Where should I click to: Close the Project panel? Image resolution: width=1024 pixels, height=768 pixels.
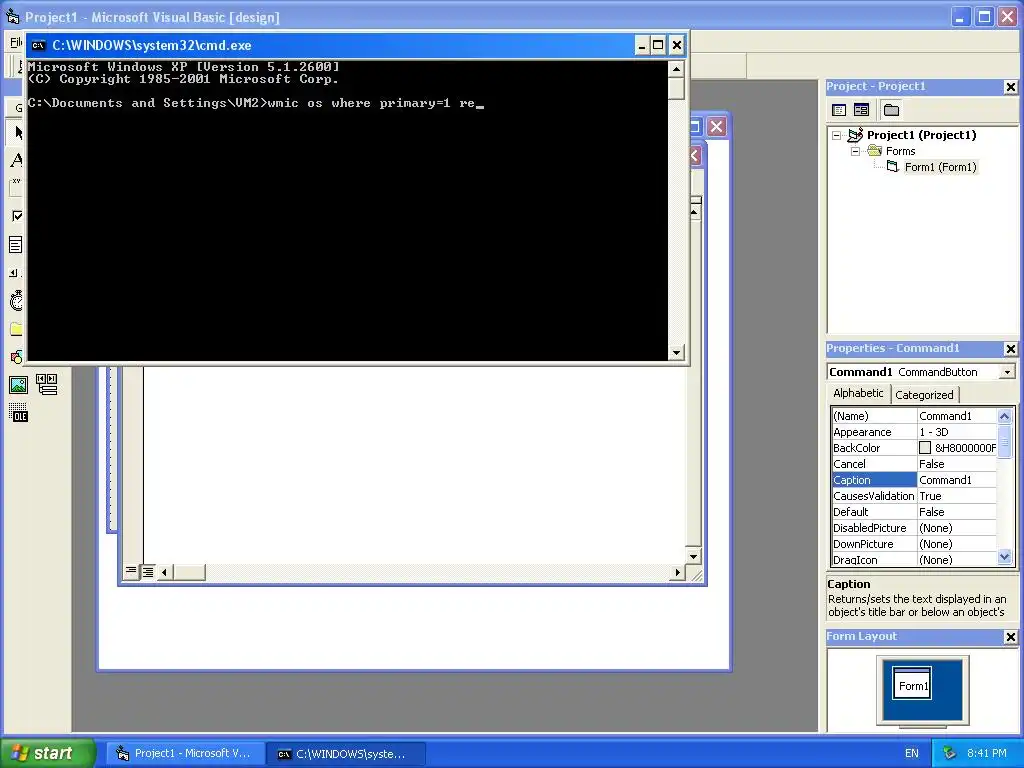pyautogui.click(x=1010, y=87)
